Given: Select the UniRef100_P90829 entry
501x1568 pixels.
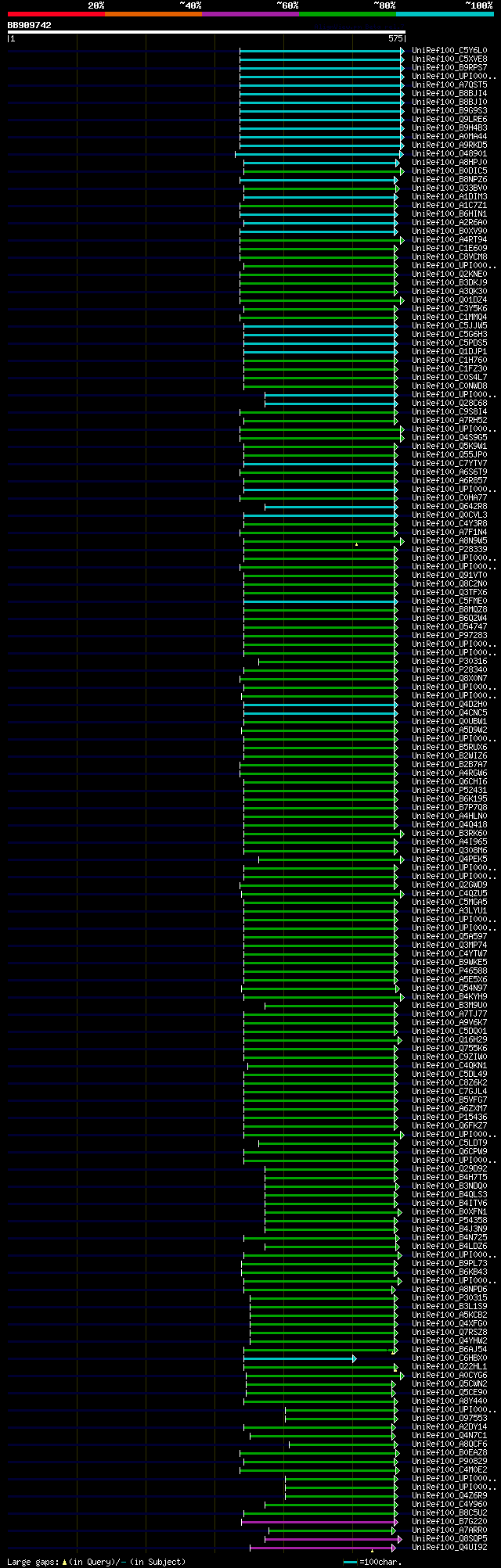Looking at the screenshot, I should 449,1462.
